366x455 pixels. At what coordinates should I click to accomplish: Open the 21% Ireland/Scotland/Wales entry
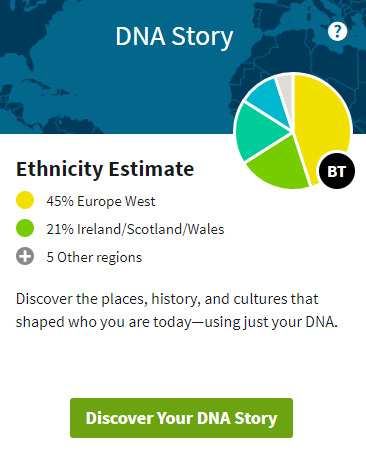(135, 229)
